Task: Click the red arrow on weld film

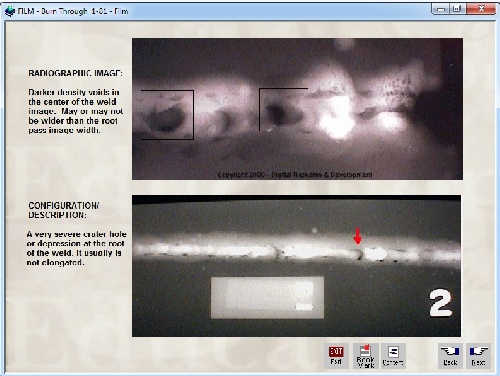Action: click(357, 236)
